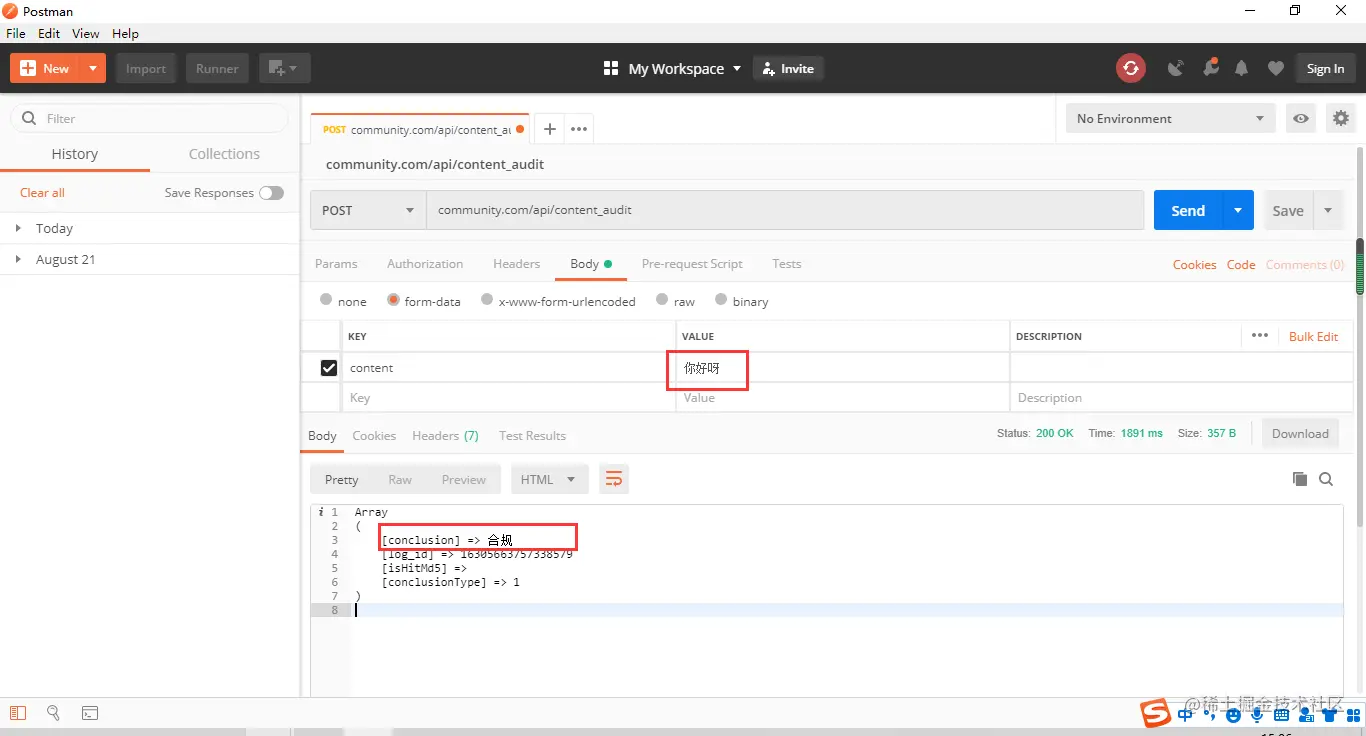Switch to the Authorization tab
The image size is (1366, 736).
(x=425, y=264)
